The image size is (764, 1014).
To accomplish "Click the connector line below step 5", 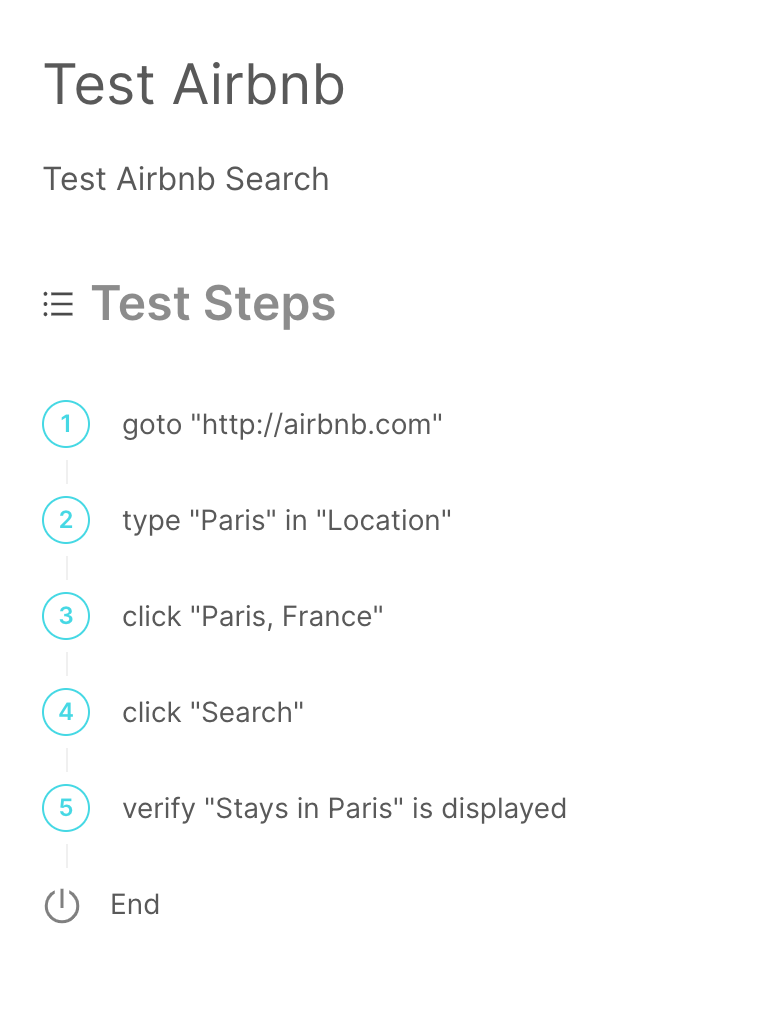I will tap(67, 856).
